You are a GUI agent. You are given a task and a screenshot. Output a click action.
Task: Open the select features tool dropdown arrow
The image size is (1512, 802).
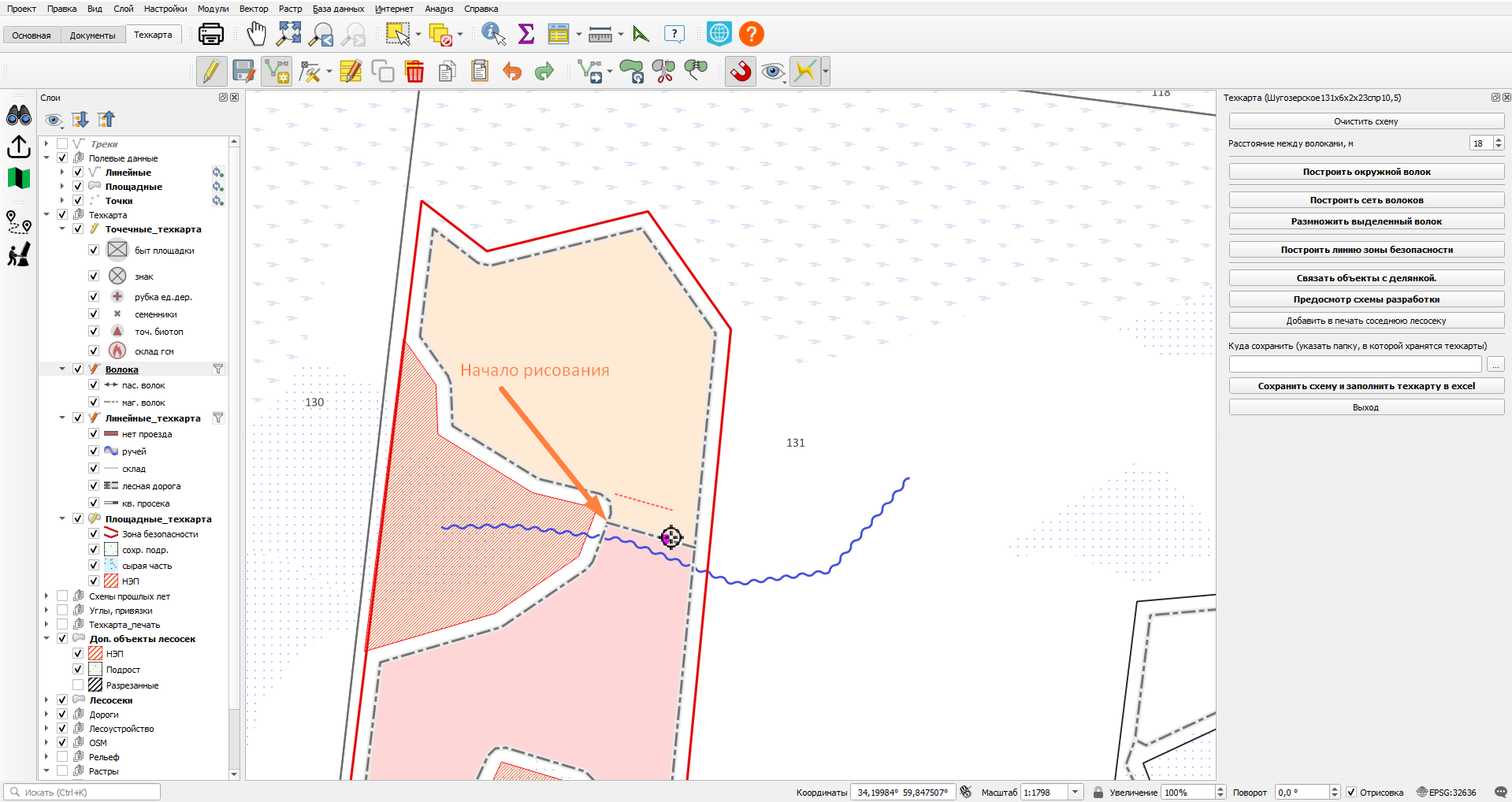418,34
